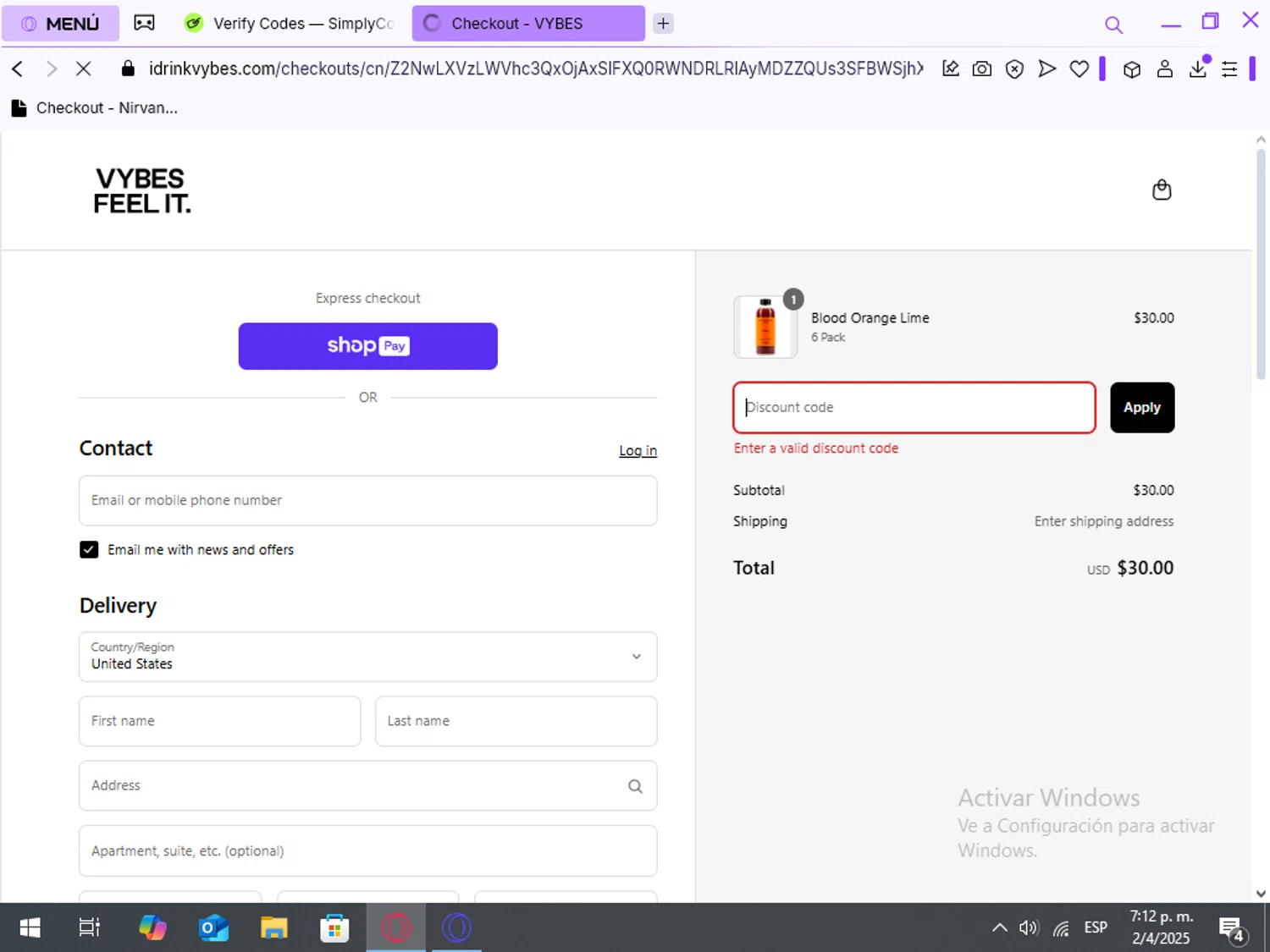Open the workspaces icon beside MENÚ
Viewport: 1270px width, 952px height.
[145, 23]
